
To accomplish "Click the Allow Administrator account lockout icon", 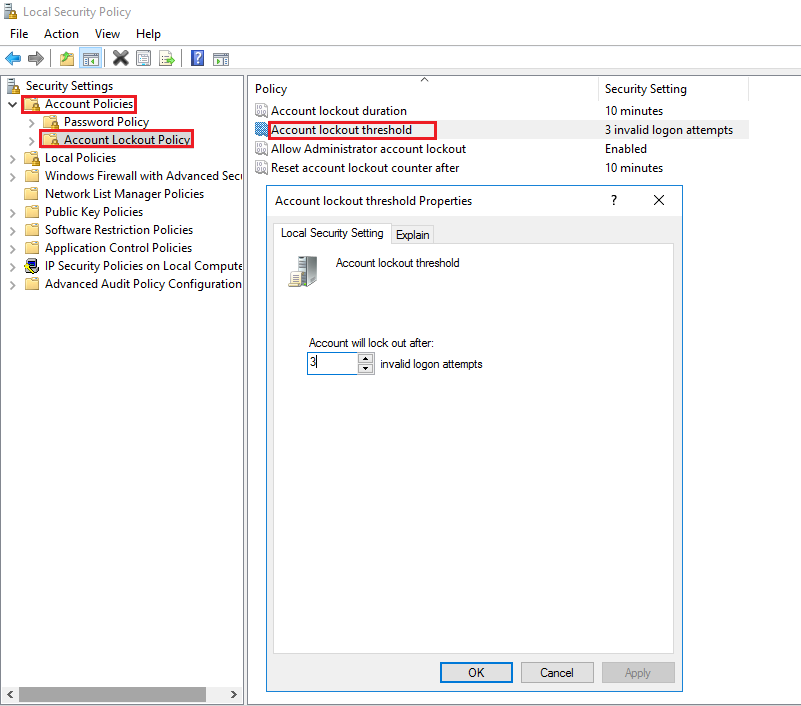I will coord(261,149).
